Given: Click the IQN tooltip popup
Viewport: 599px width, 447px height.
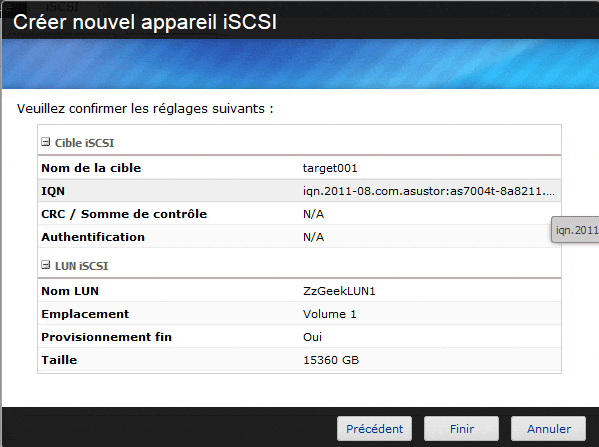Looking at the screenshot, I should (x=575, y=230).
